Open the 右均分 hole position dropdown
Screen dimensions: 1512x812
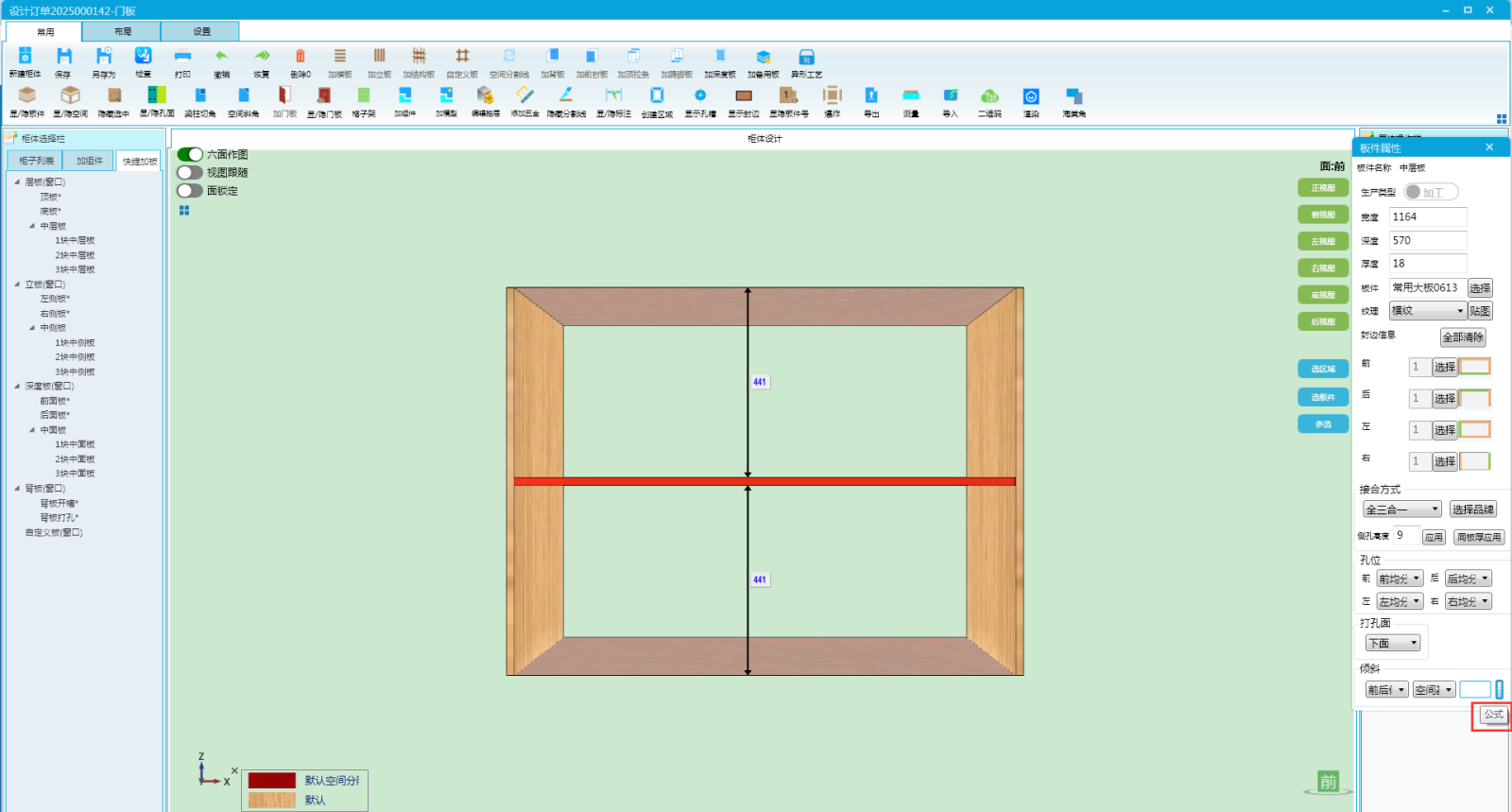[1469, 601]
